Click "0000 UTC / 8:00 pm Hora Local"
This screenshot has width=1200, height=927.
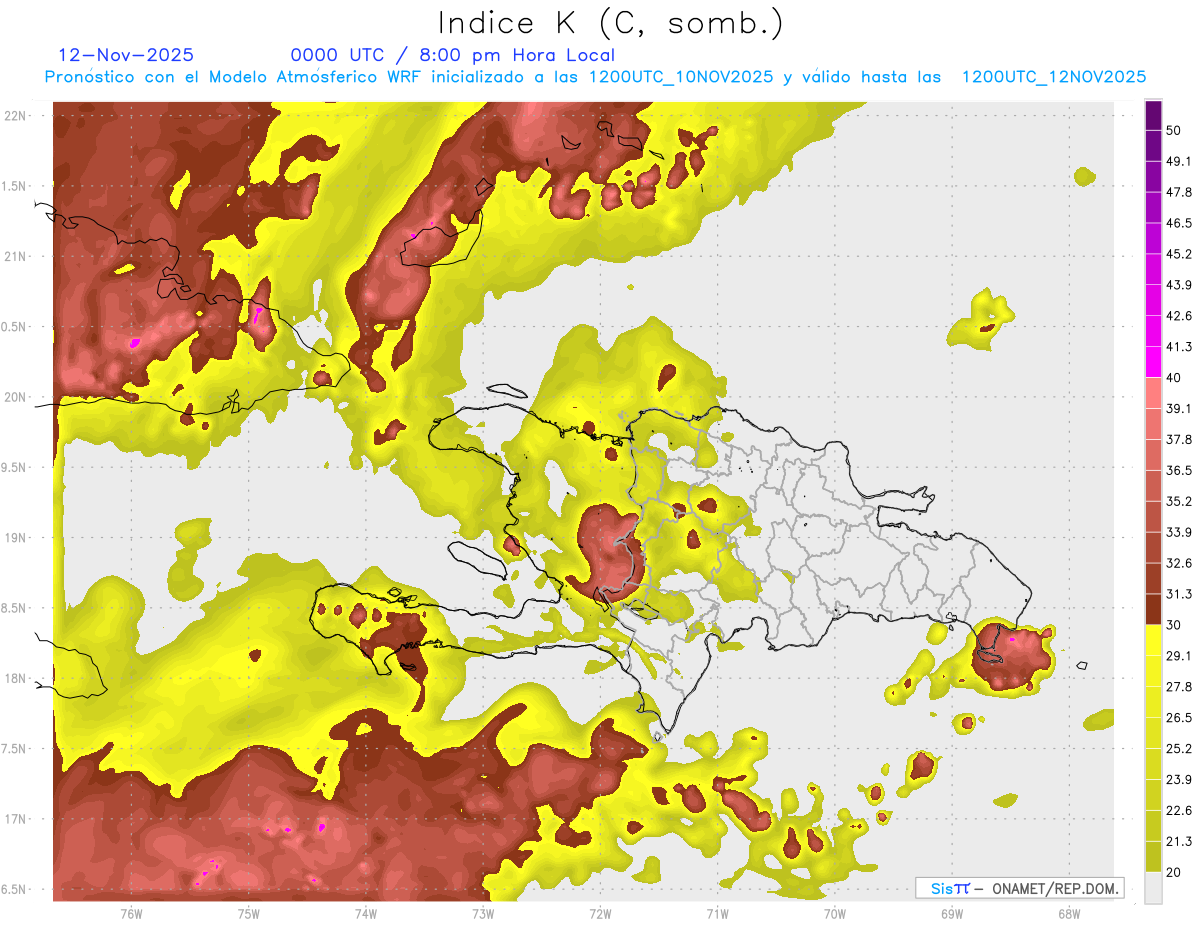point(453,55)
